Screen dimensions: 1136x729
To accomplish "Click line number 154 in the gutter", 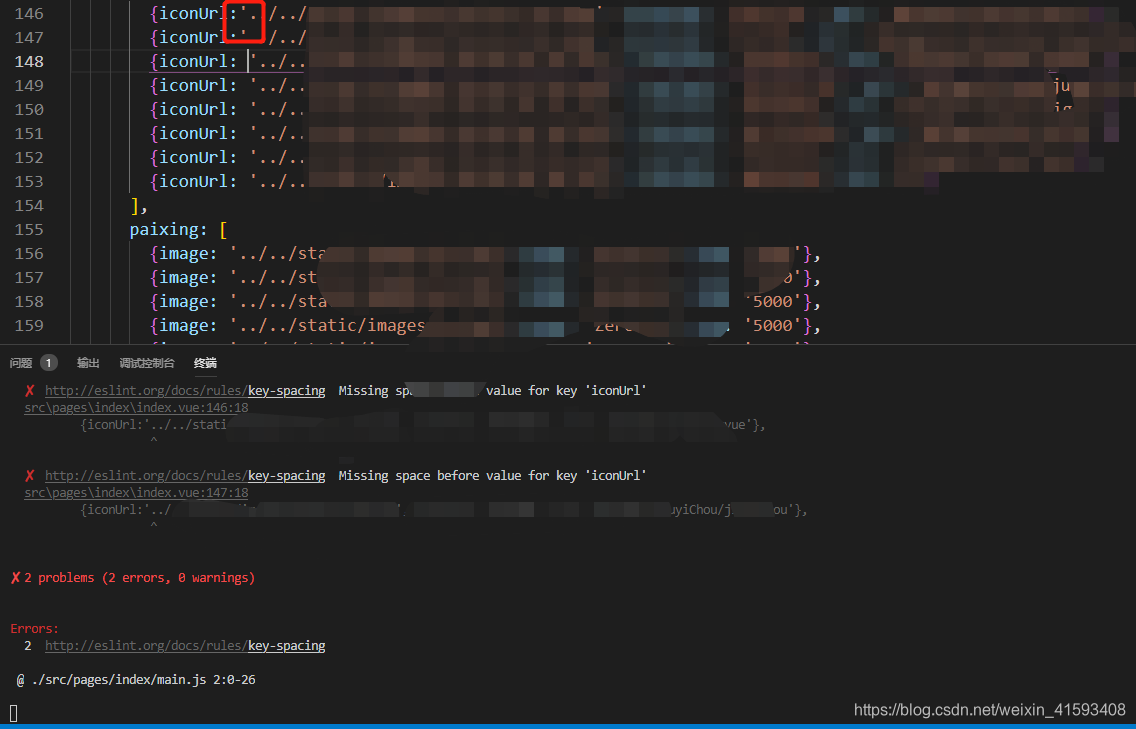I will coord(29,205).
